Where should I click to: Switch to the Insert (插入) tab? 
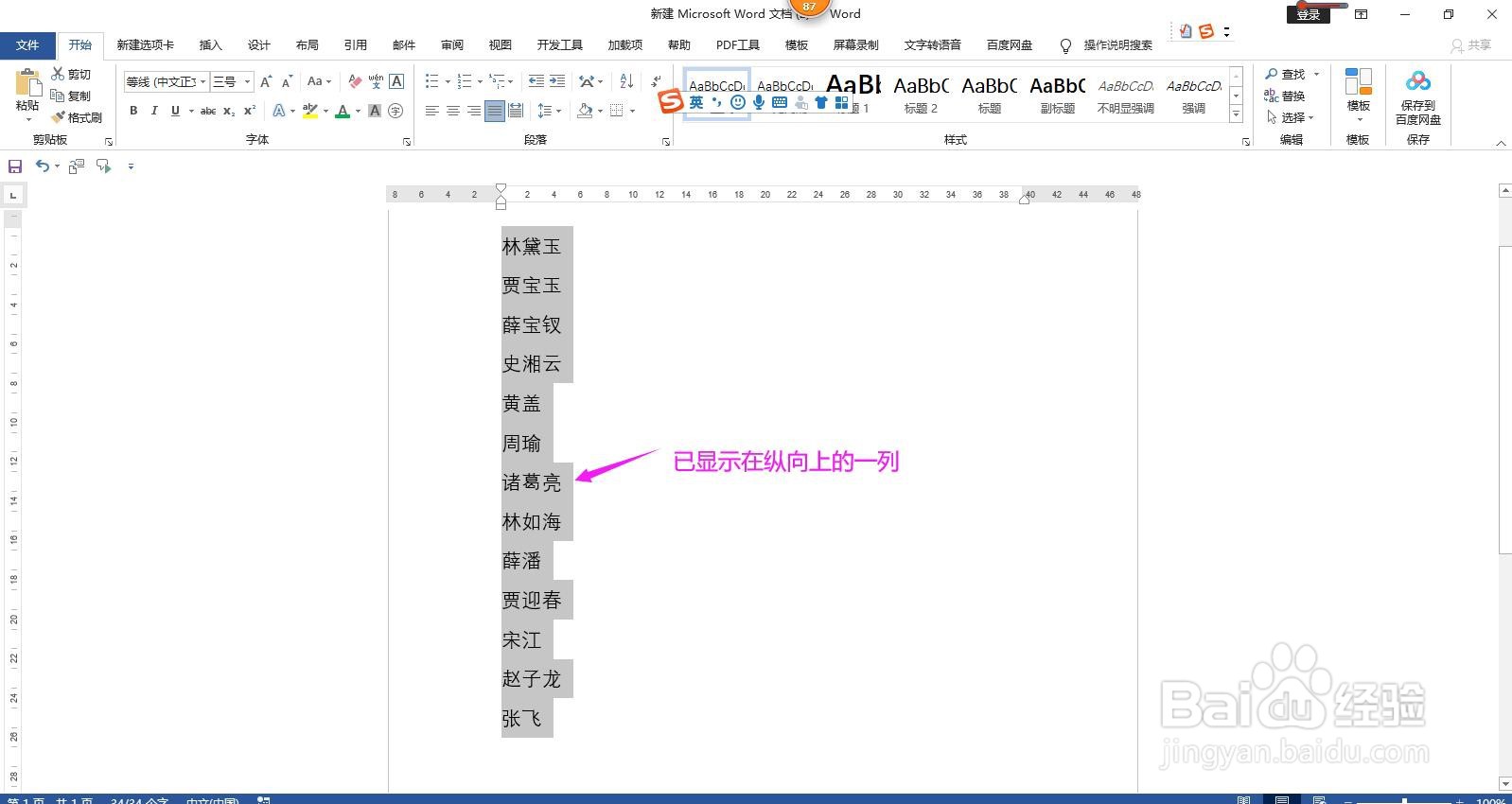(210, 45)
